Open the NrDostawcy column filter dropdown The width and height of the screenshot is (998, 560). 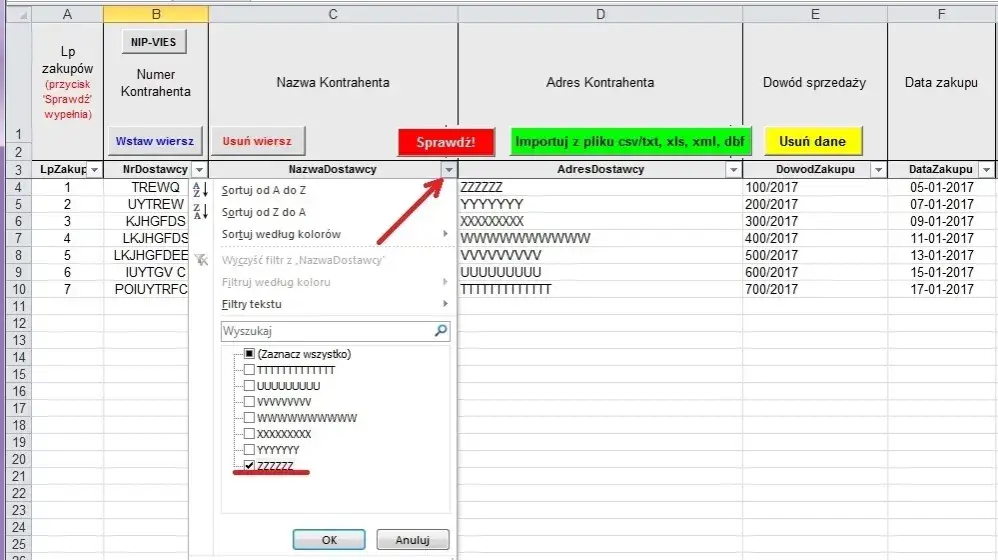point(199,170)
